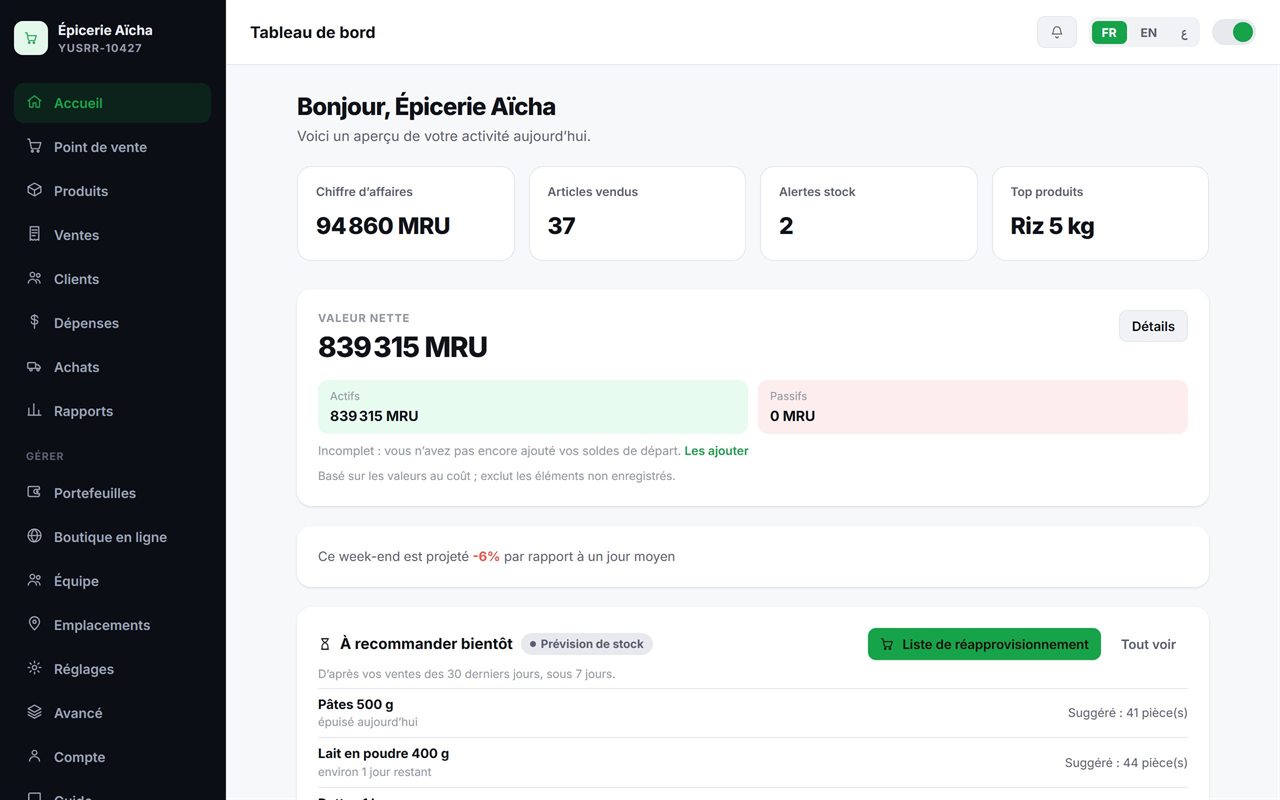Click the Détails button

(1153, 326)
